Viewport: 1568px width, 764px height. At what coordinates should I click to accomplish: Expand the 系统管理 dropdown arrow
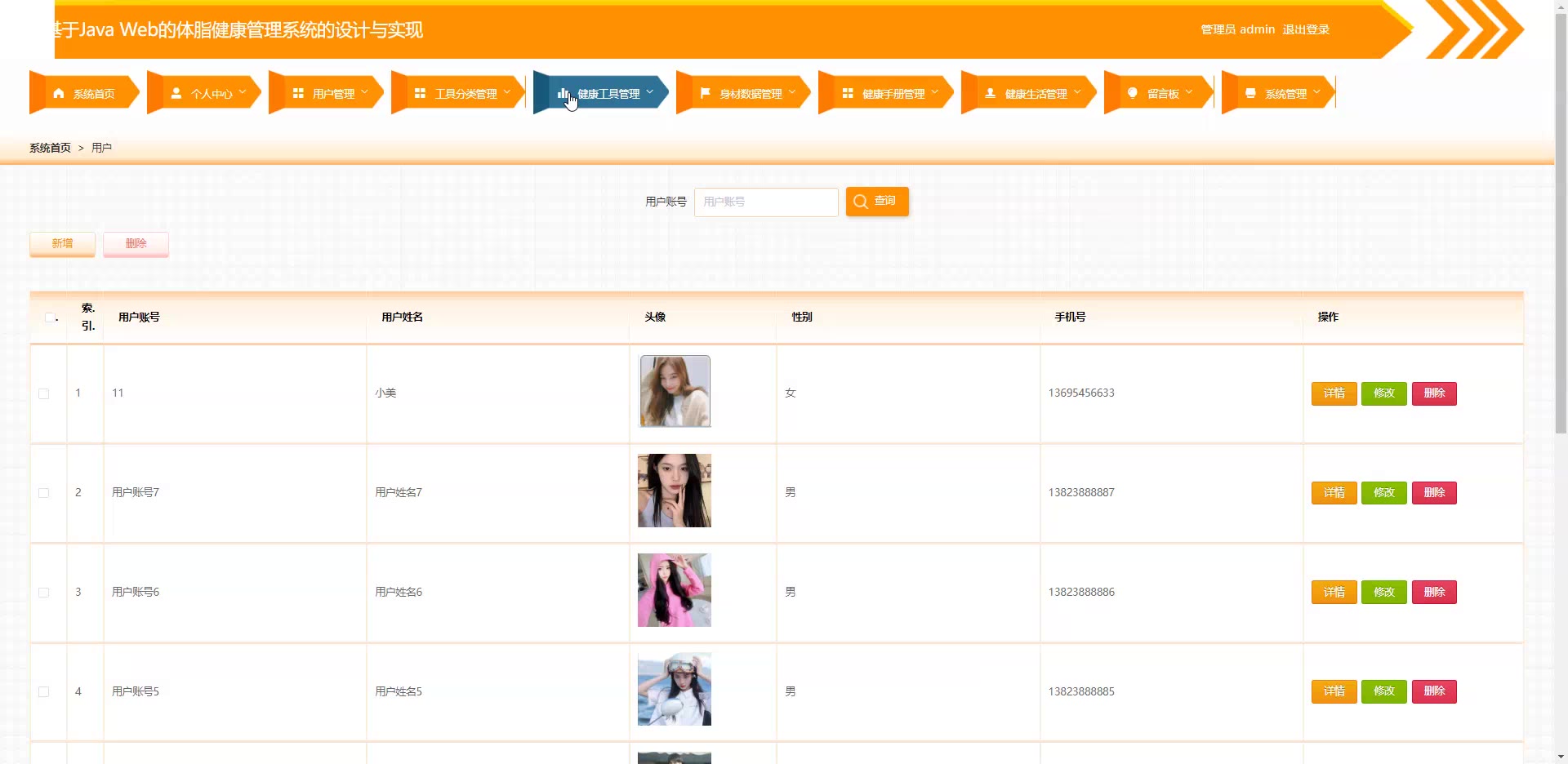pyautogui.click(x=1317, y=92)
